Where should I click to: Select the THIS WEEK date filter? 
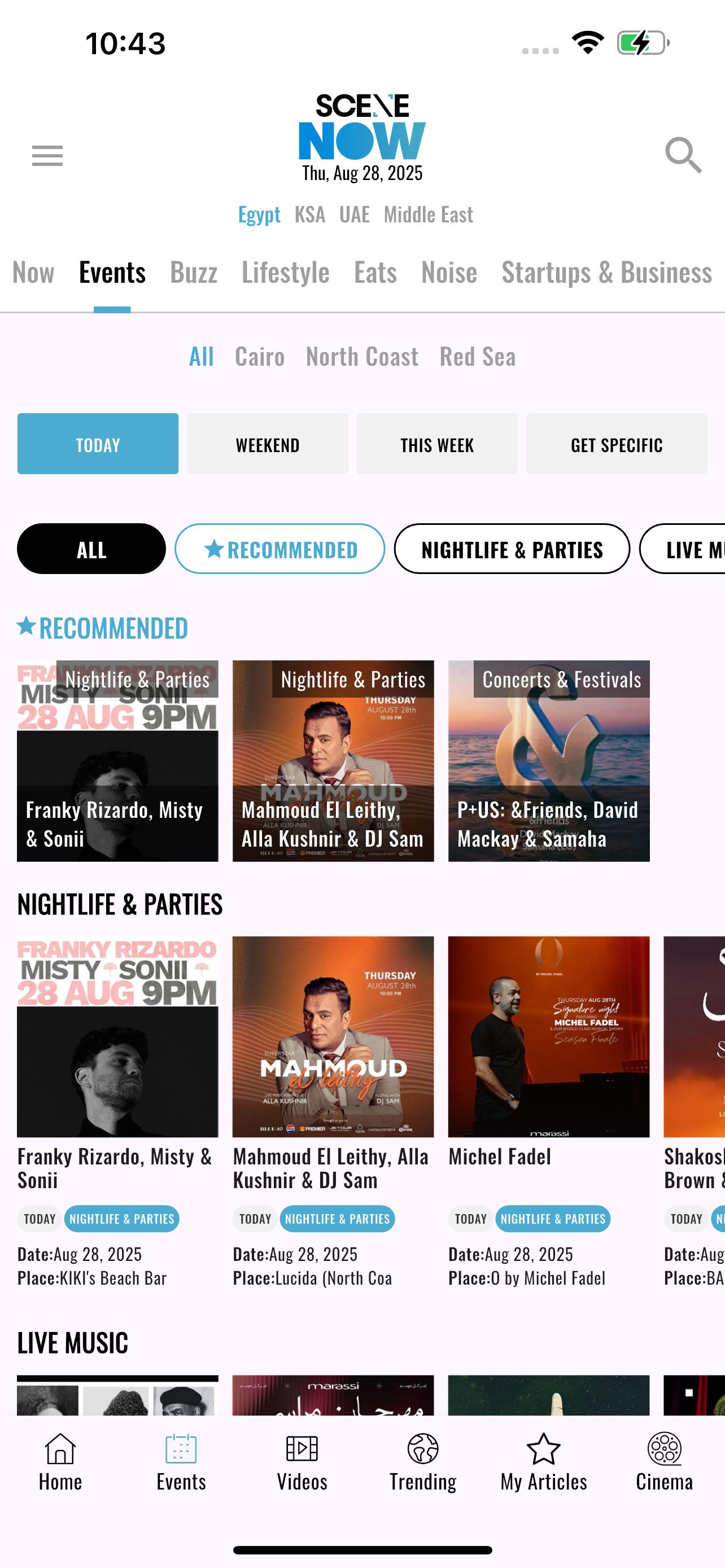click(x=437, y=444)
